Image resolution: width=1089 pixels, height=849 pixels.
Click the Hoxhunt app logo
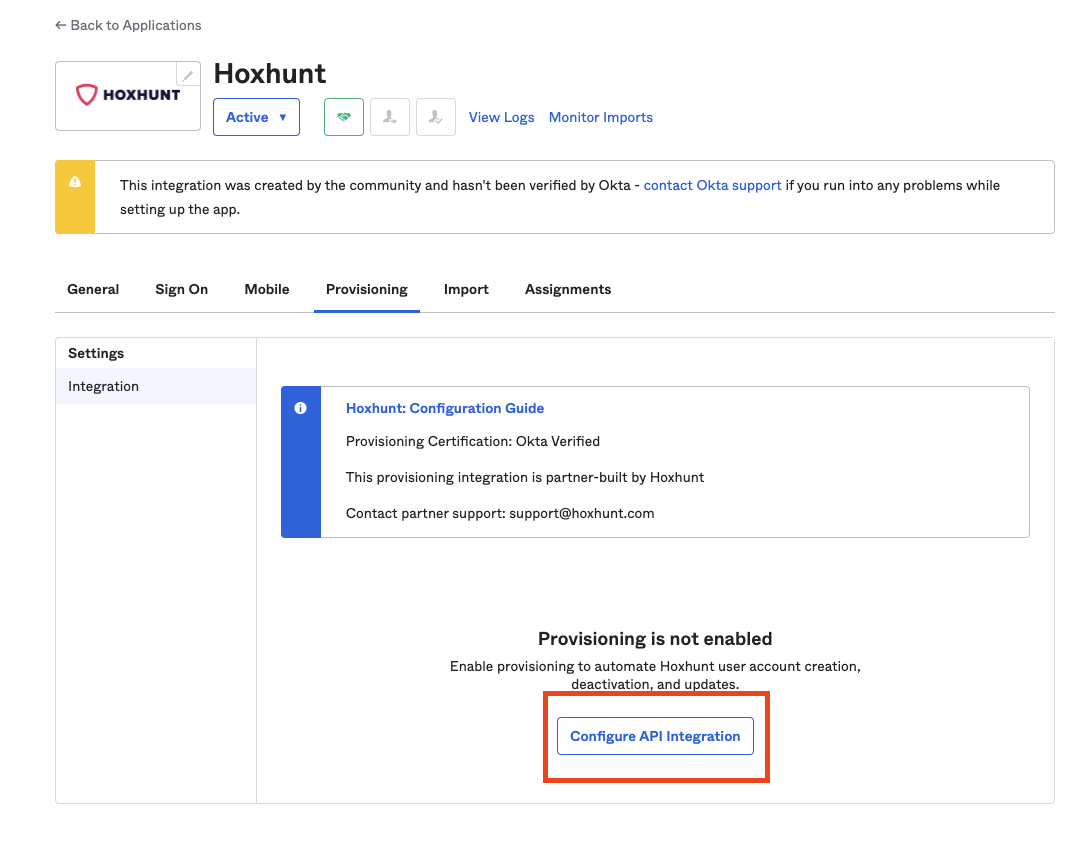[x=128, y=94]
